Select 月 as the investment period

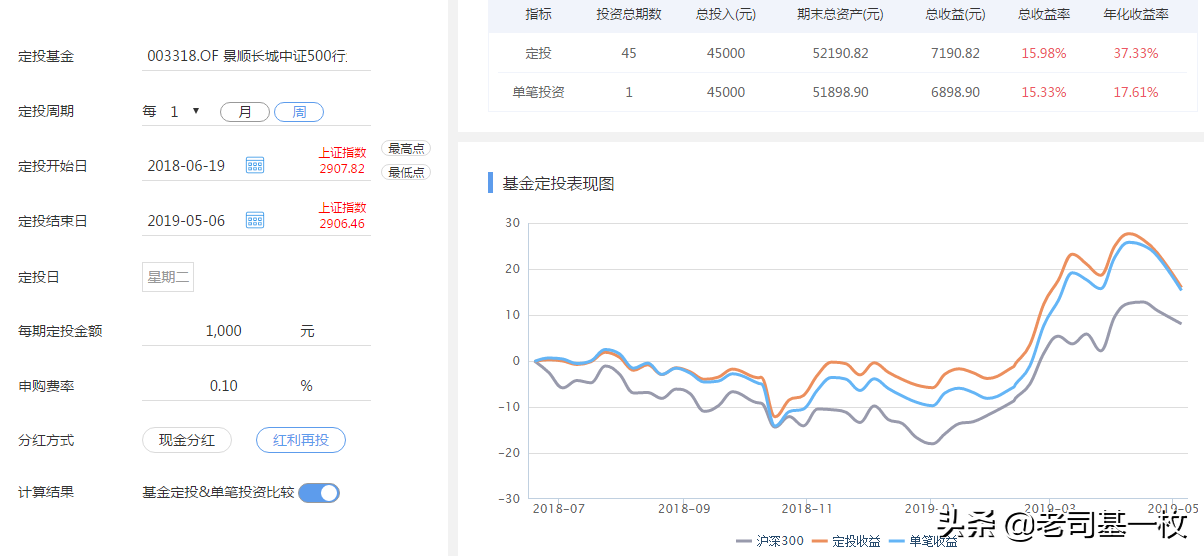245,112
